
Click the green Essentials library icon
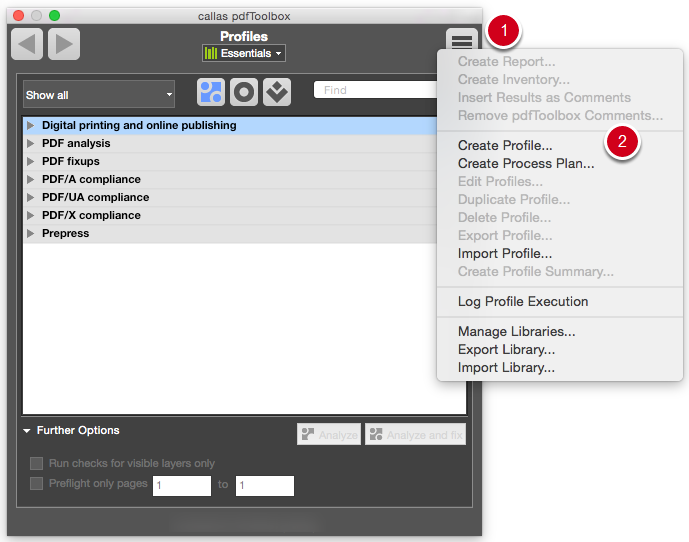[211, 53]
